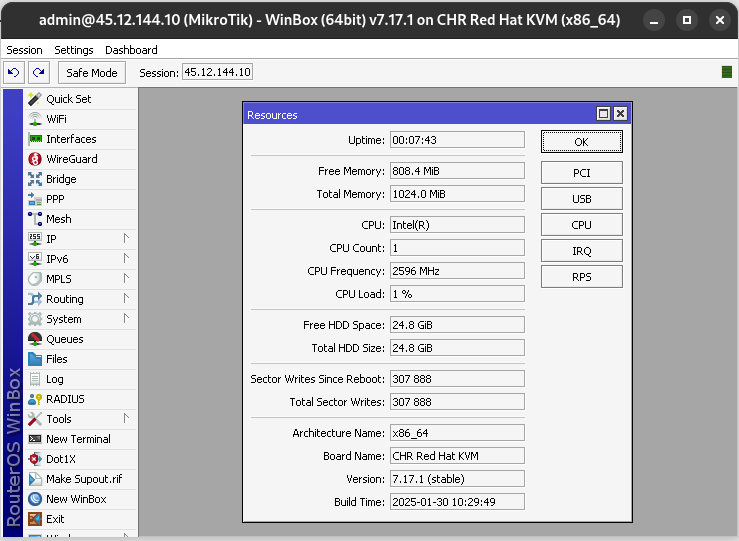Expand the System submenu

tap(126, 318)
